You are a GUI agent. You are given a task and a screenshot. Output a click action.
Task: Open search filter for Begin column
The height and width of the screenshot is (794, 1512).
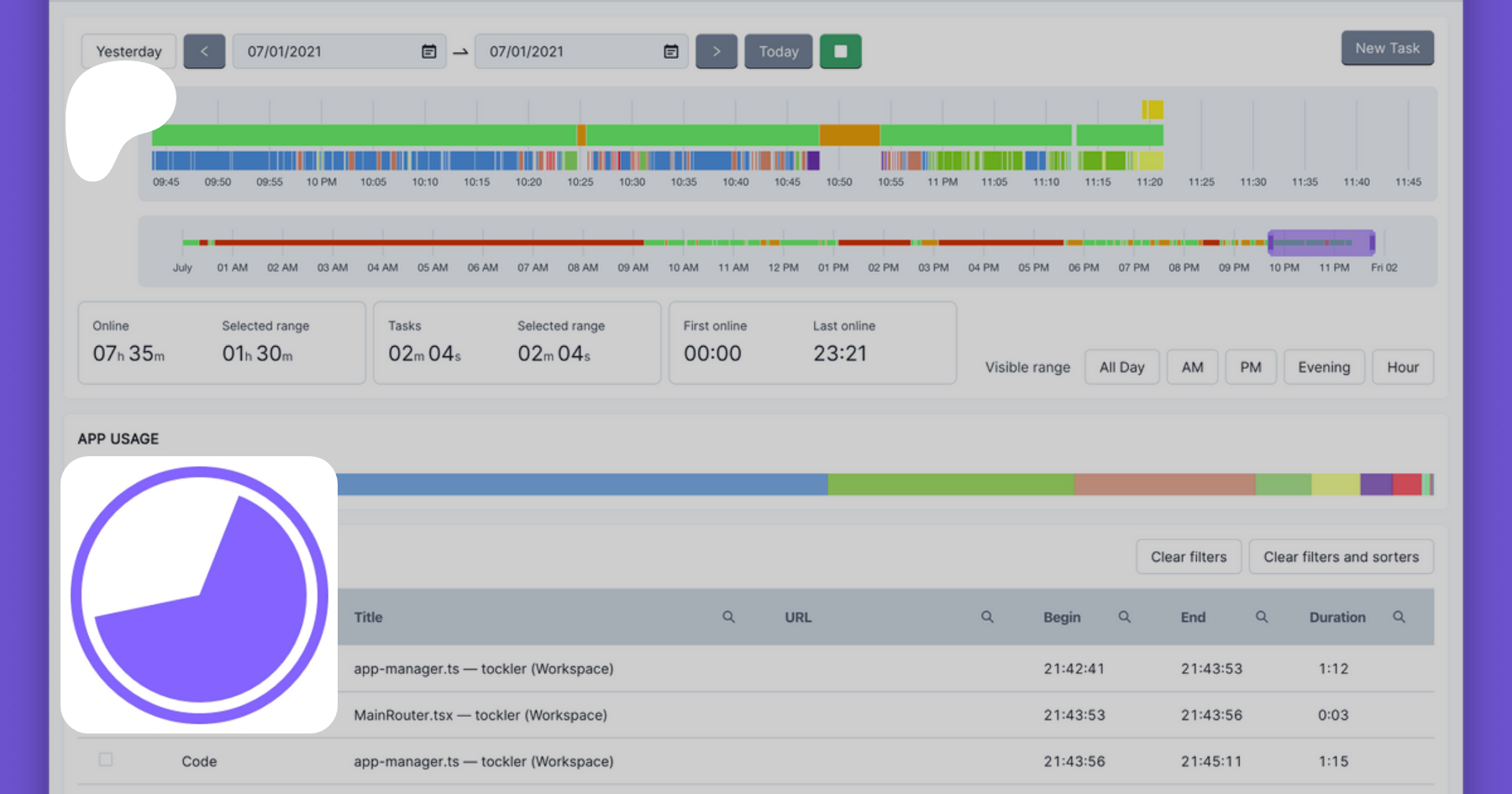(x=1124, y=617)
